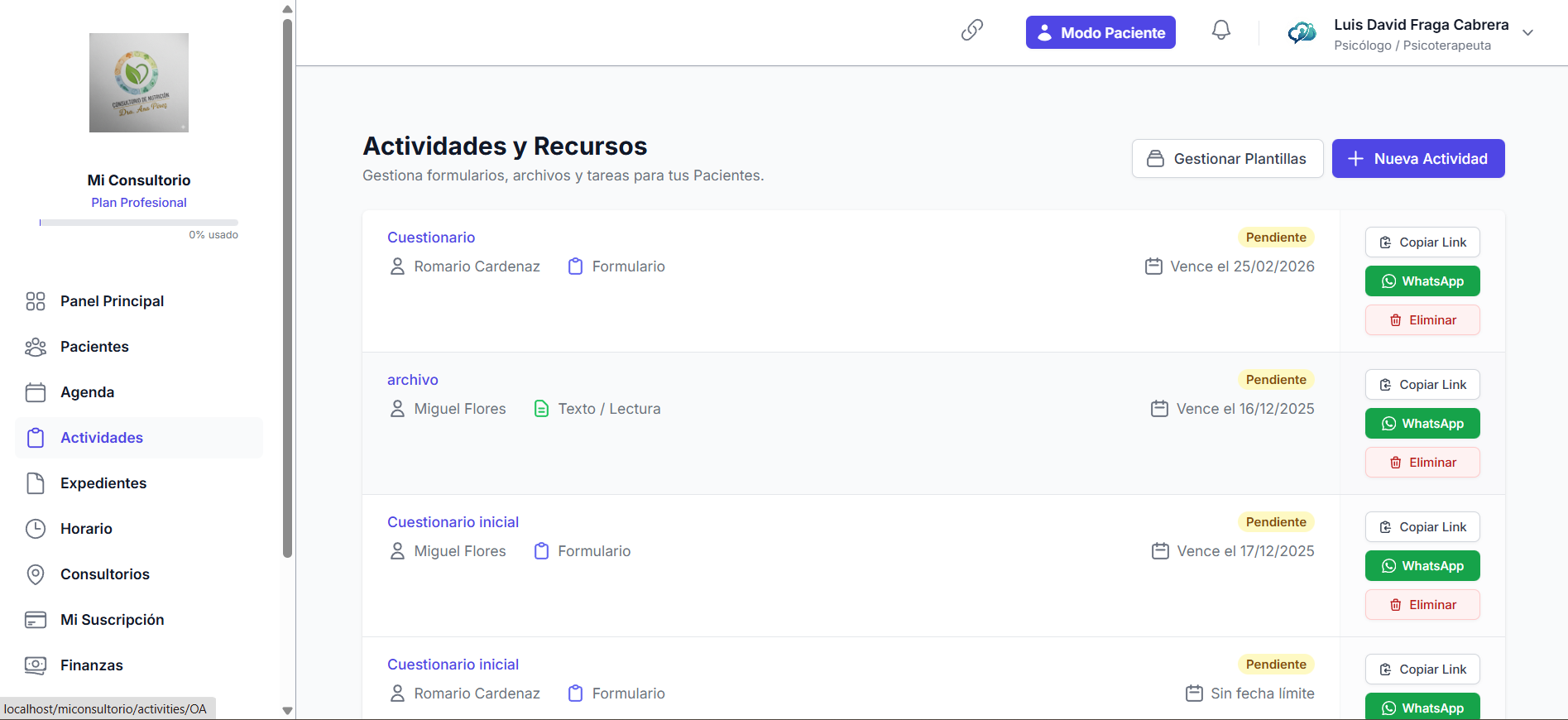
Task: Click the green Texto / Lectura document icon
Action: tap(541, 409)
